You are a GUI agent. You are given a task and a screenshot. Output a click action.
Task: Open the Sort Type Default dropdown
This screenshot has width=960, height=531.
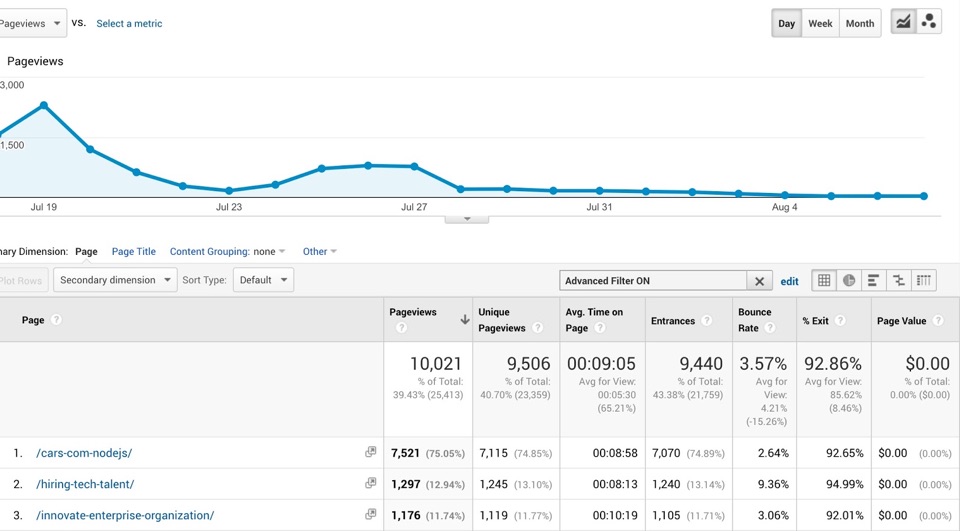pos(263,280)
